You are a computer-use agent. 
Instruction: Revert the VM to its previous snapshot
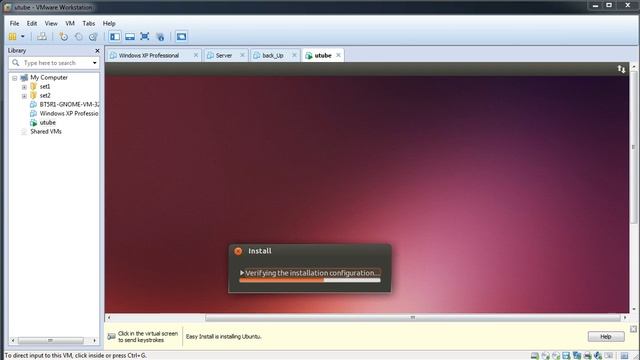point(78,37)
